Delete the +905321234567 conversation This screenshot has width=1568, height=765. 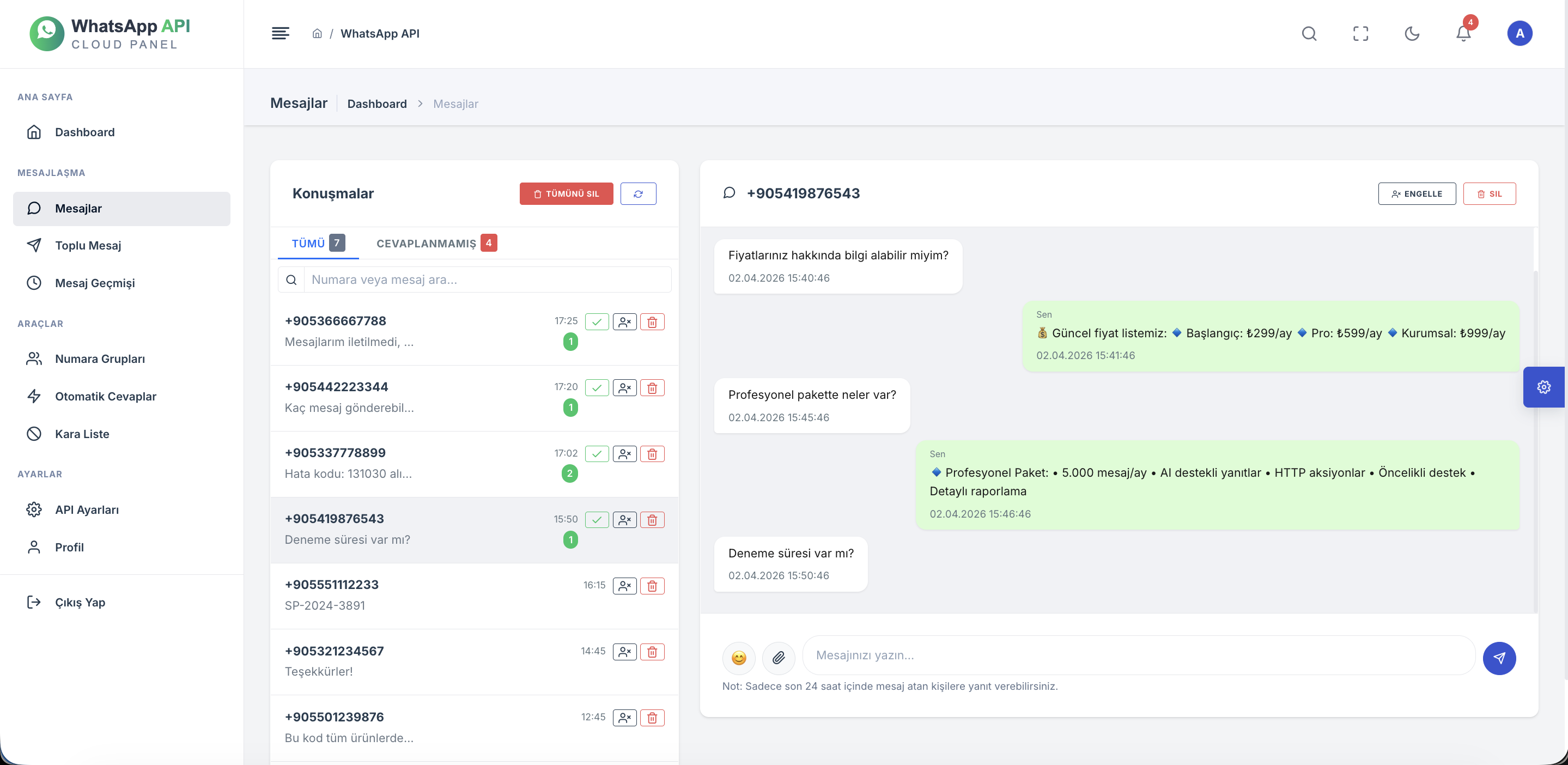[x=652, y=652]
